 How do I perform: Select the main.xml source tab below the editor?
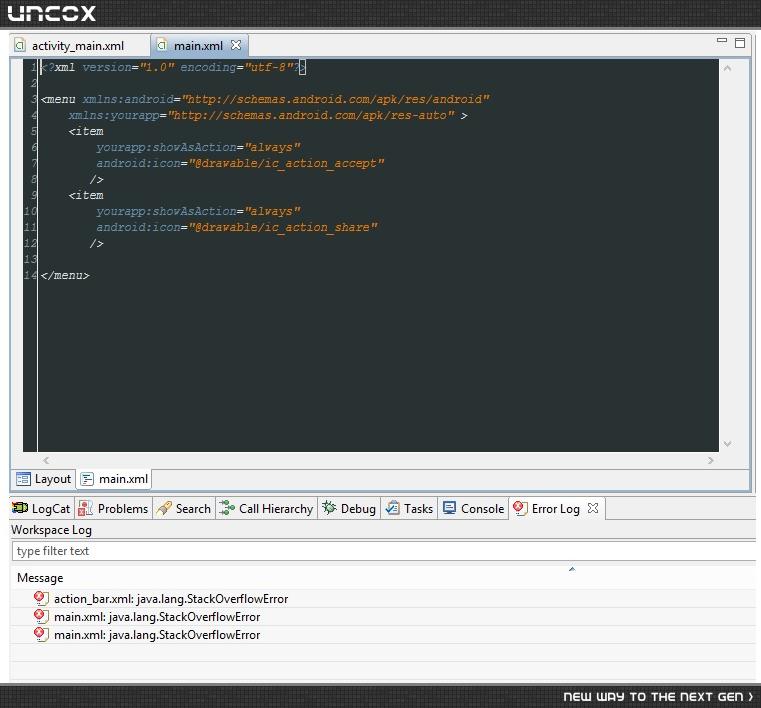click(x=115, y=479)
